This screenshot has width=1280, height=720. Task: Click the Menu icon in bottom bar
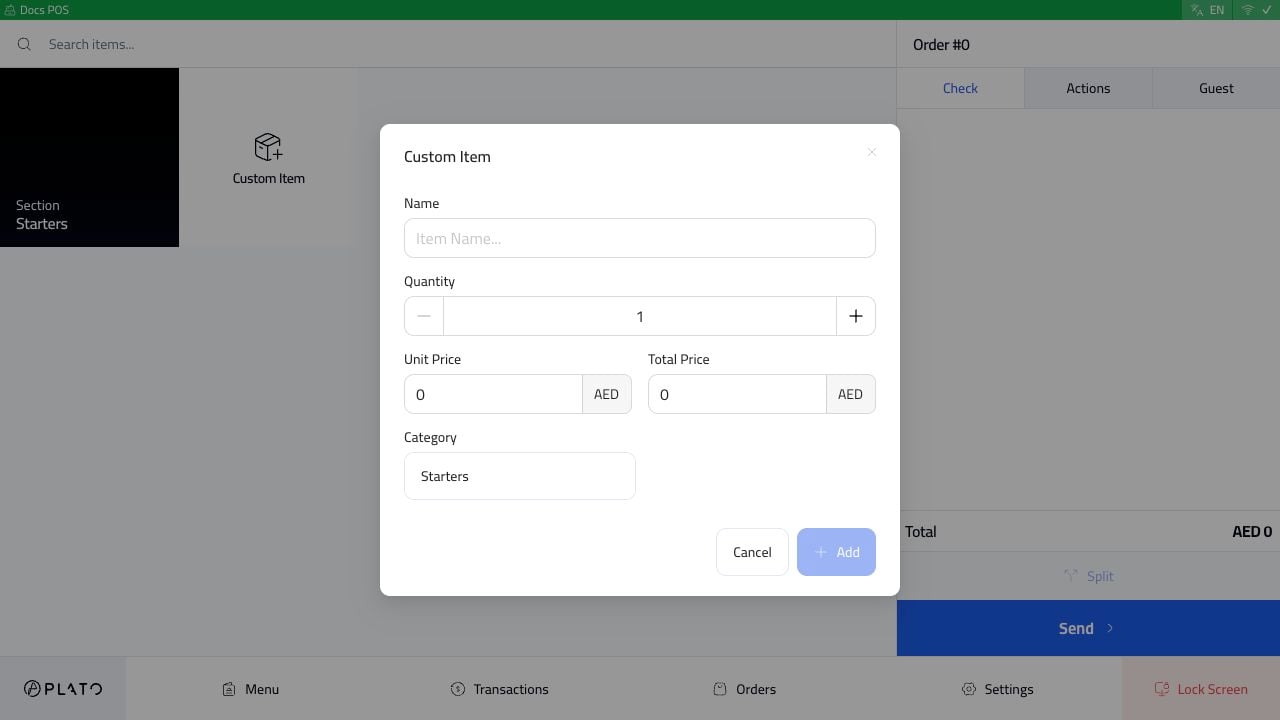[229, 689]
